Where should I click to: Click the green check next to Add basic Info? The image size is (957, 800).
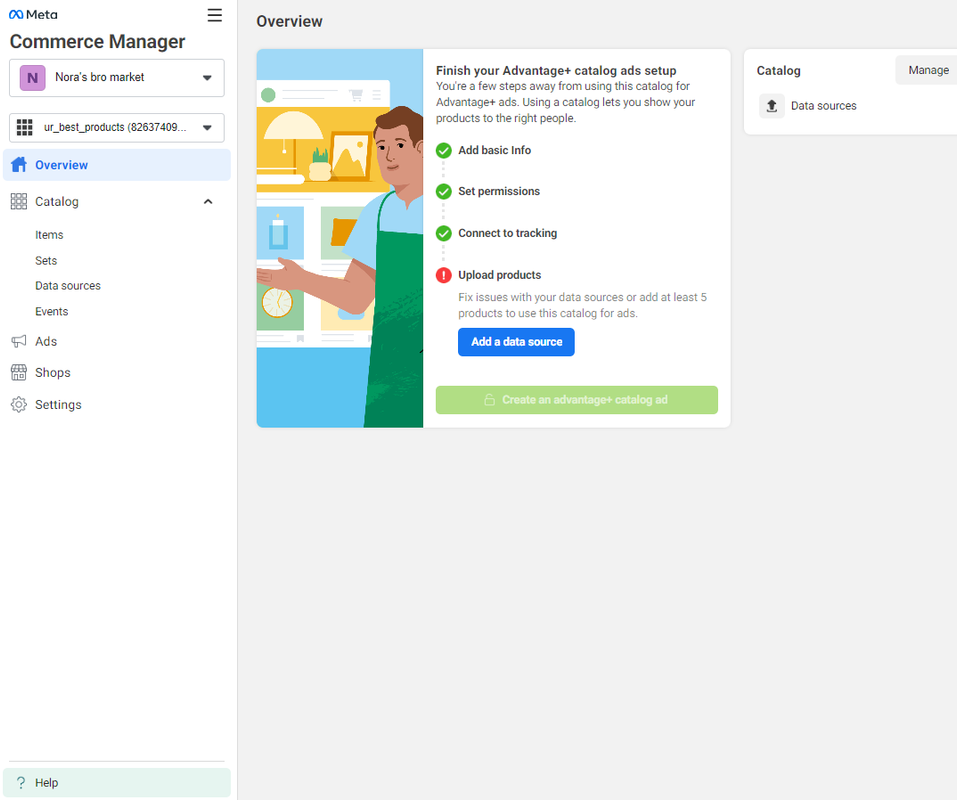click(444, 150)
